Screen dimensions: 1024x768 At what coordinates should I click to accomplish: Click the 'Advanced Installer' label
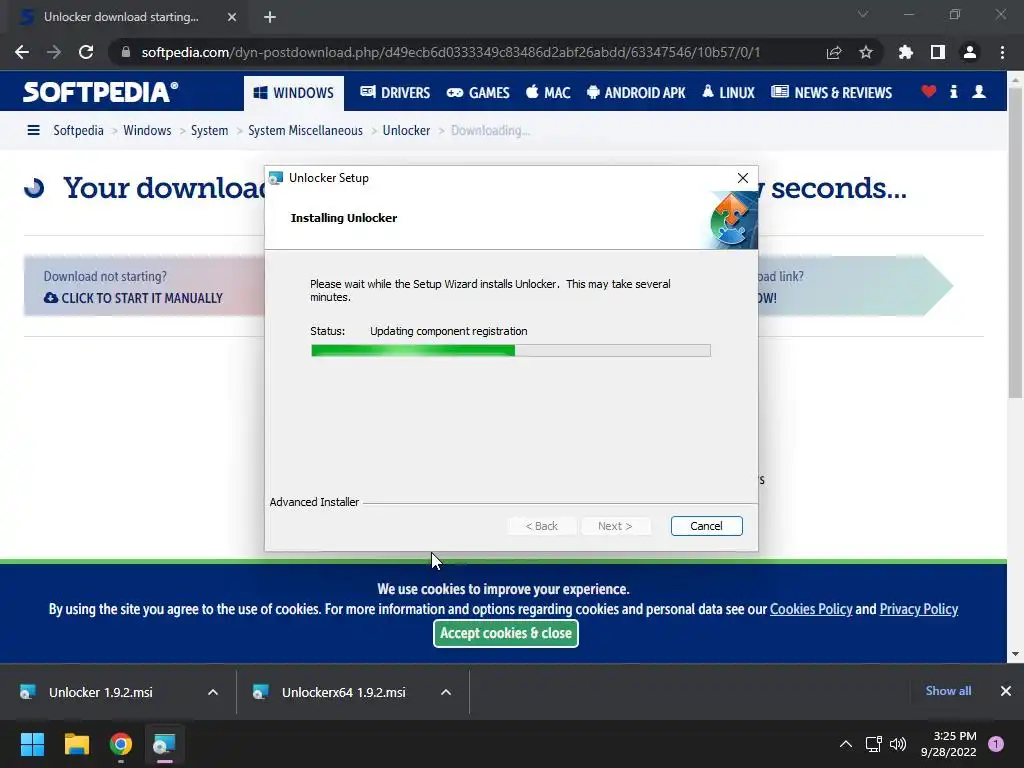click(314, 502)
